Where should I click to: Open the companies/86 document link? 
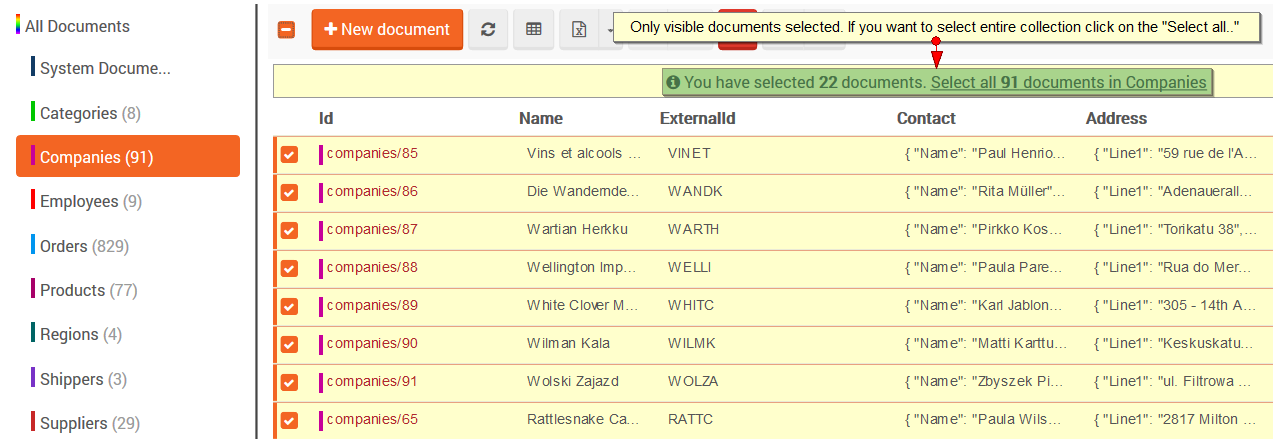372,191
